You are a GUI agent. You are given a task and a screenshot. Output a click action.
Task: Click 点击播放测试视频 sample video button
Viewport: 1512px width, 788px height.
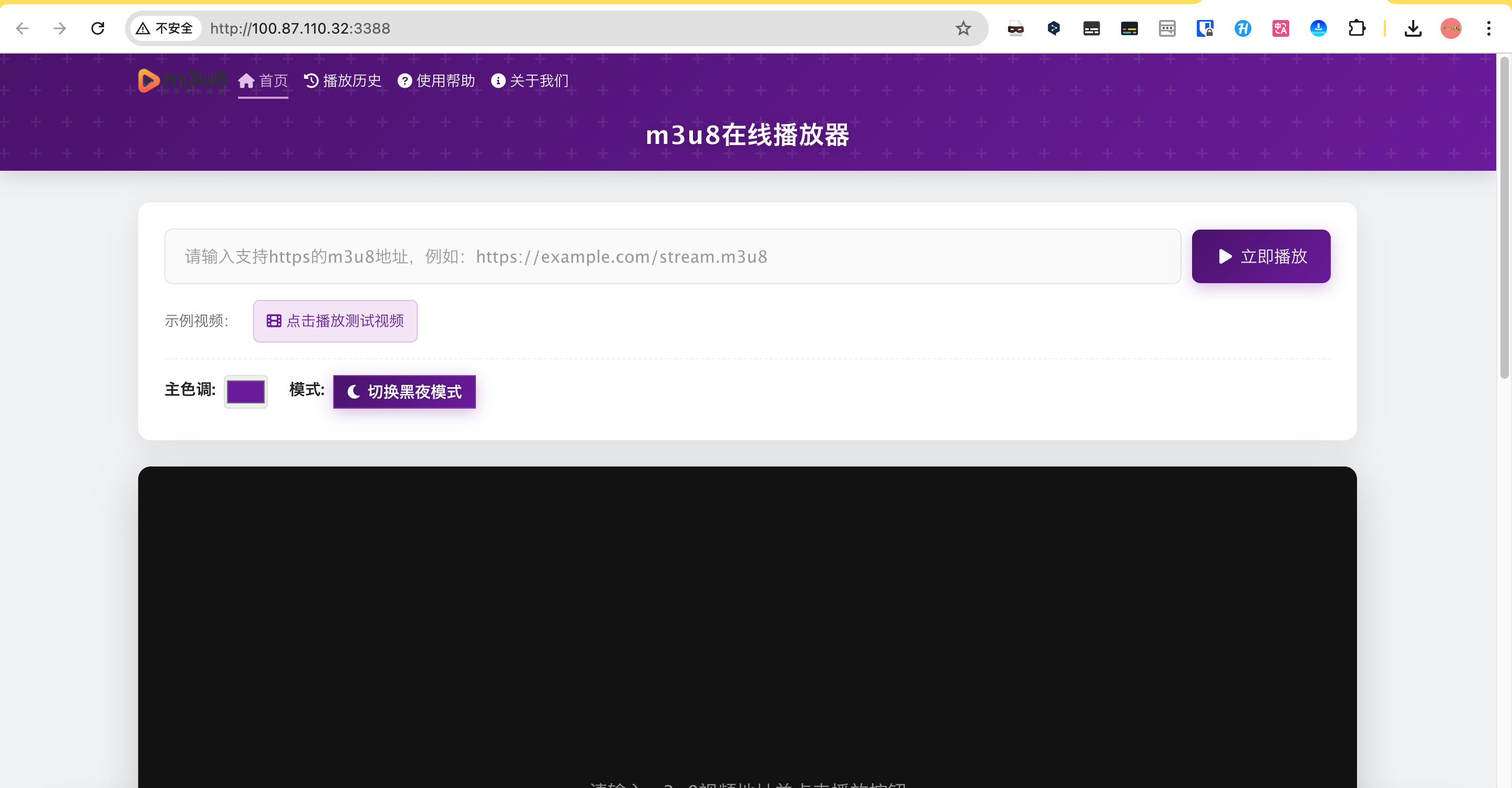click(x=335, y=321)
